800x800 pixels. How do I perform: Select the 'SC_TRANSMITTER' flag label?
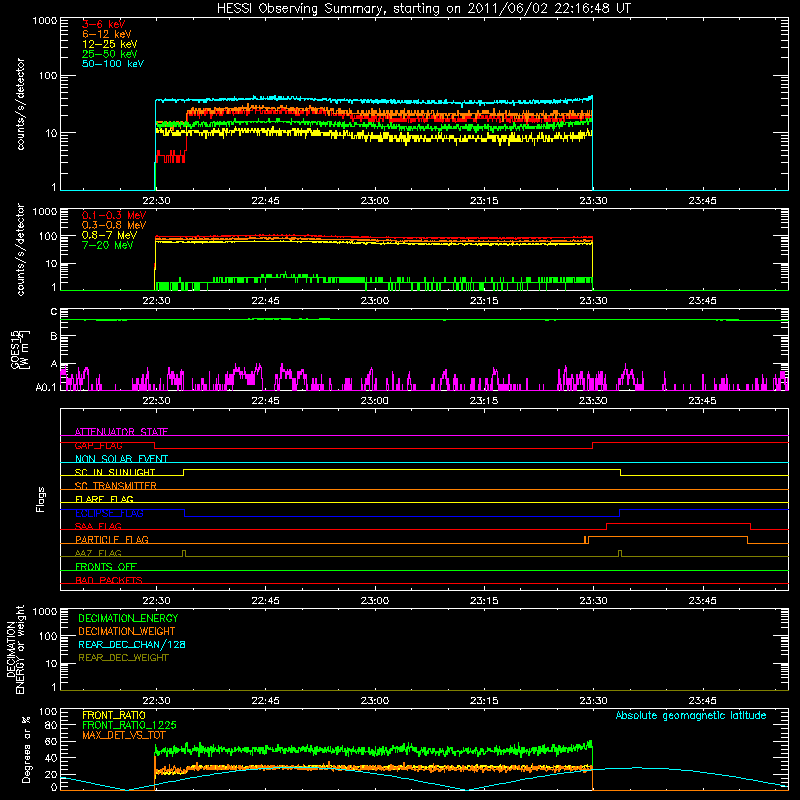point(115,486)
